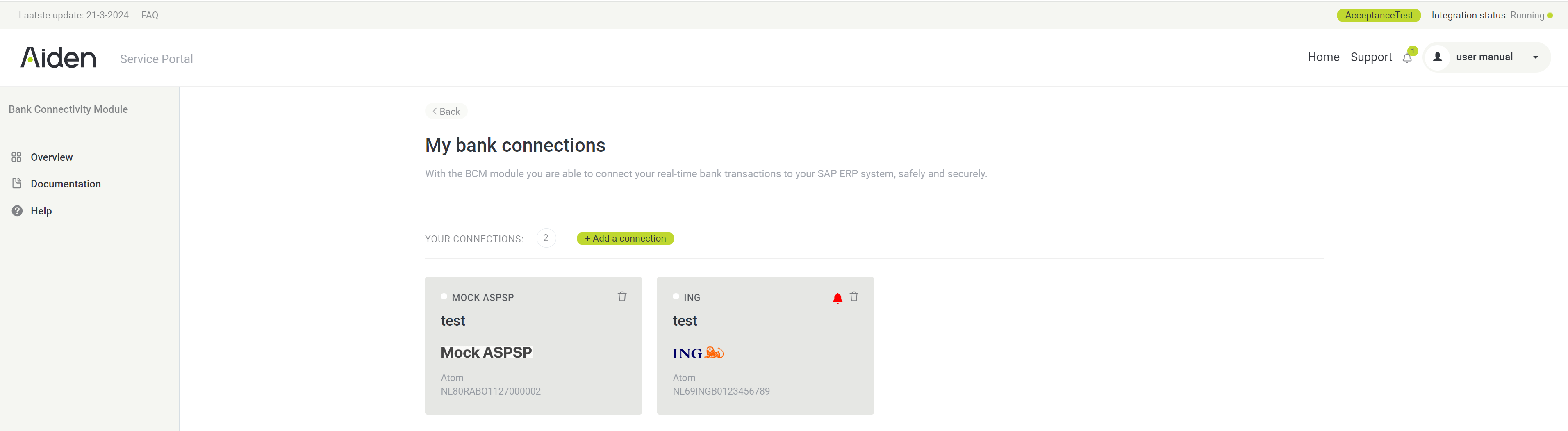The height and width of the screenshot is (431, 1568).
Task: Click the user avatar icon
Action: tap(1437, 57)
